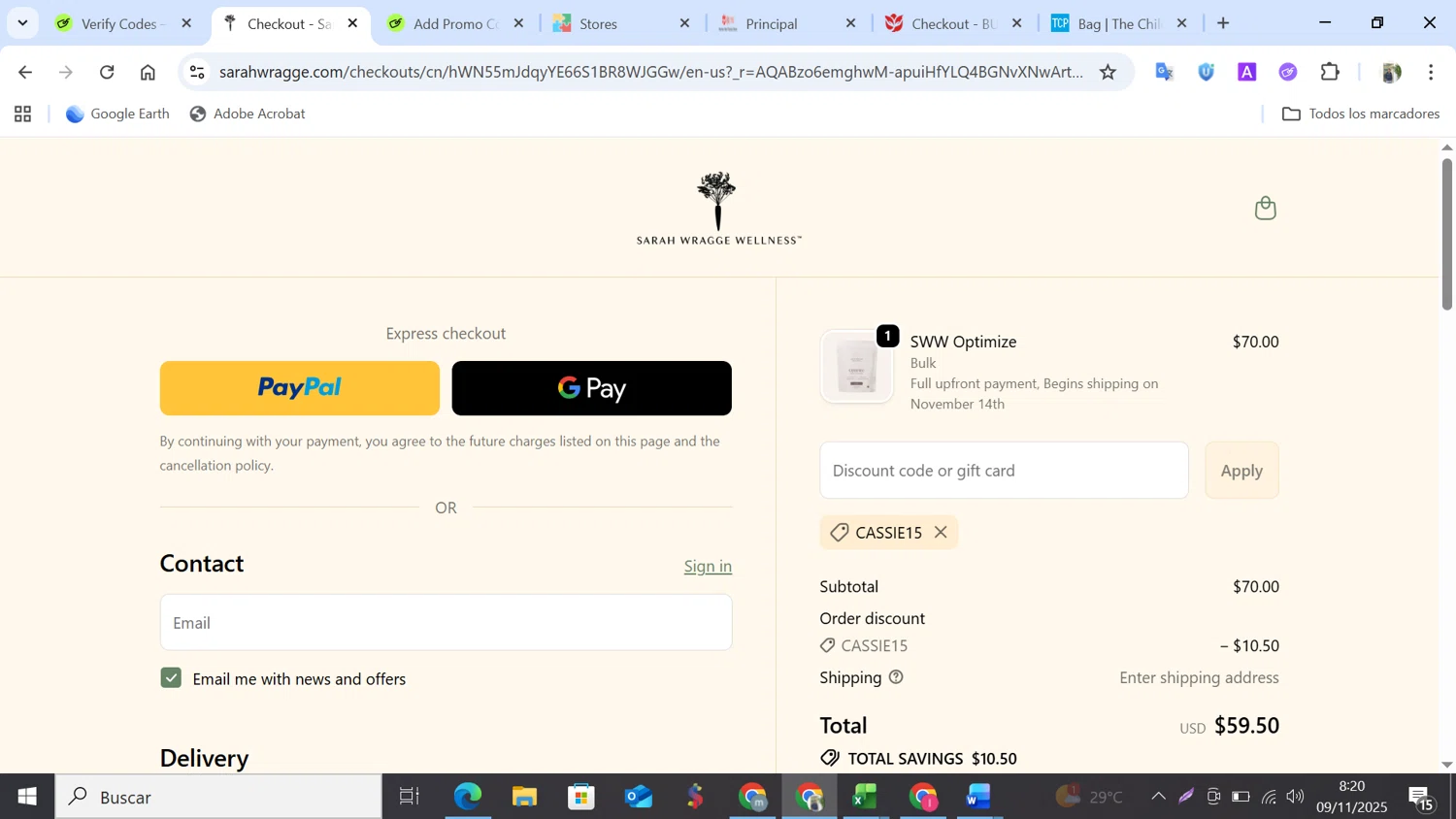Open the Extensions puzzle menu

click(x=1330, y=72)
